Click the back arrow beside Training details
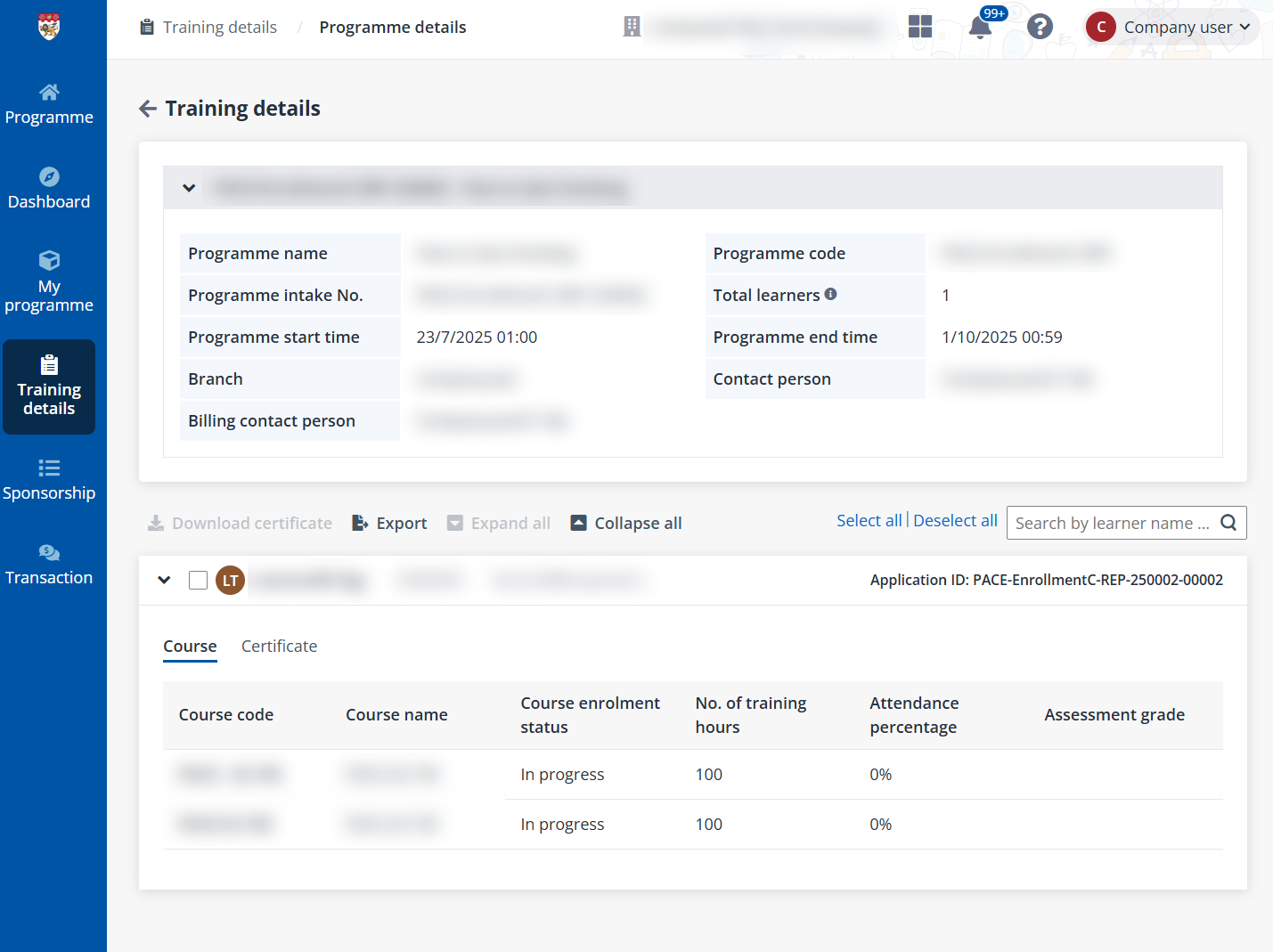Image resolution: width=1273 pixels, height=952 pixels. pyautogui.click(x=148, y=109)
